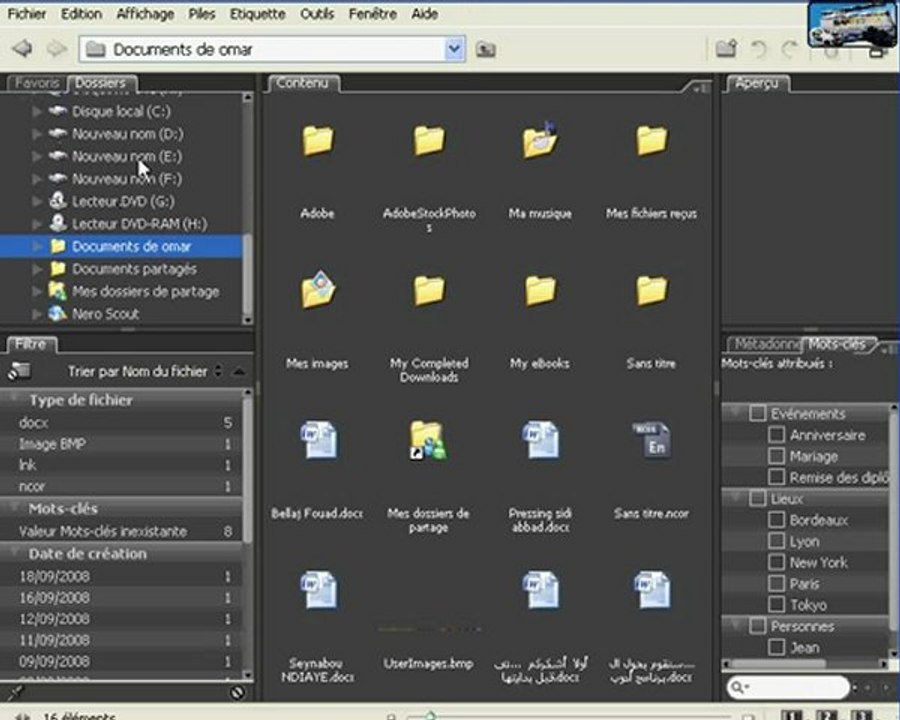The image size is (900, 720).
Task: Switch to the Favoris tab
Action: [x=37, y=83]
